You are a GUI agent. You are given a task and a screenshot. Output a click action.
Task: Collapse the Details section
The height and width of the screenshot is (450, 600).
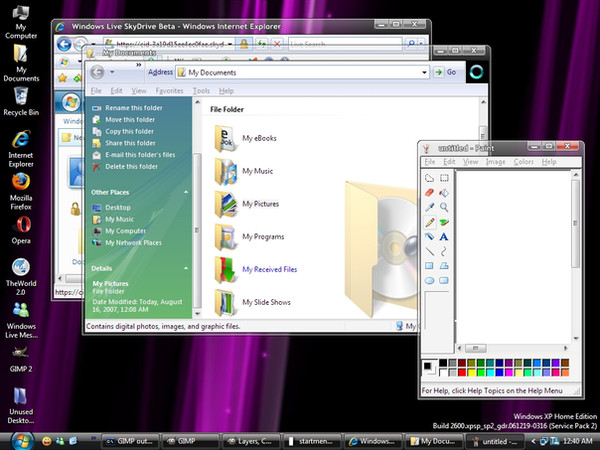click(x=186, y=268)
